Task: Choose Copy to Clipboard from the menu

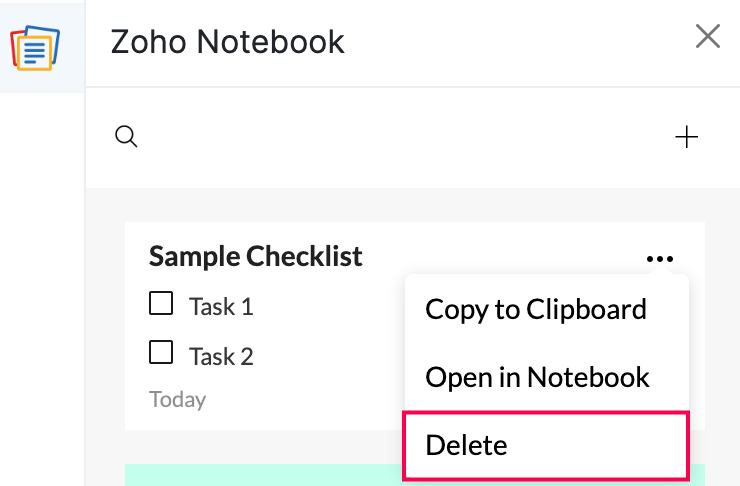Action: click(x=536, y=309)
